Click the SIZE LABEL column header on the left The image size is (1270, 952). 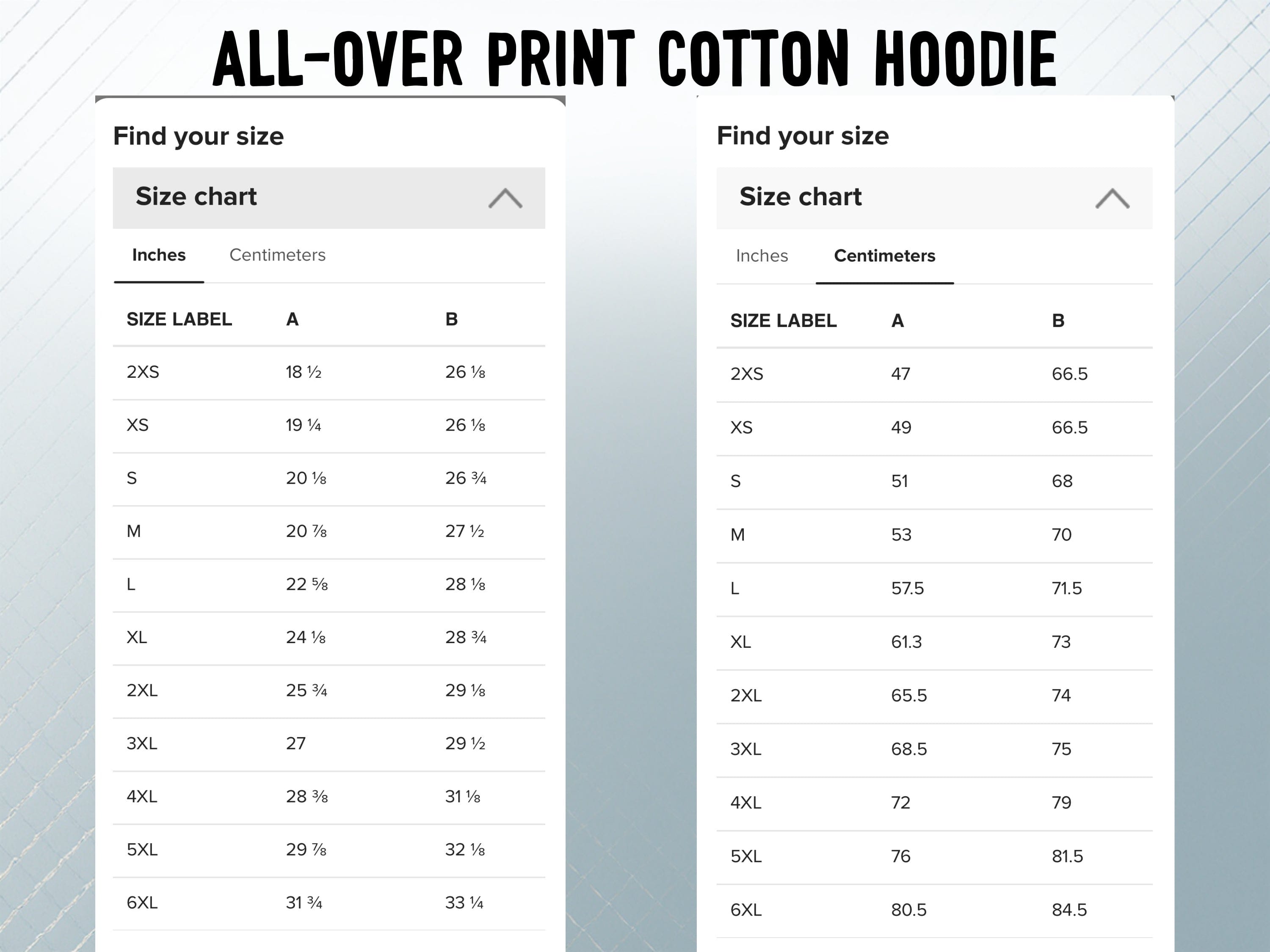tap(179, 319)
